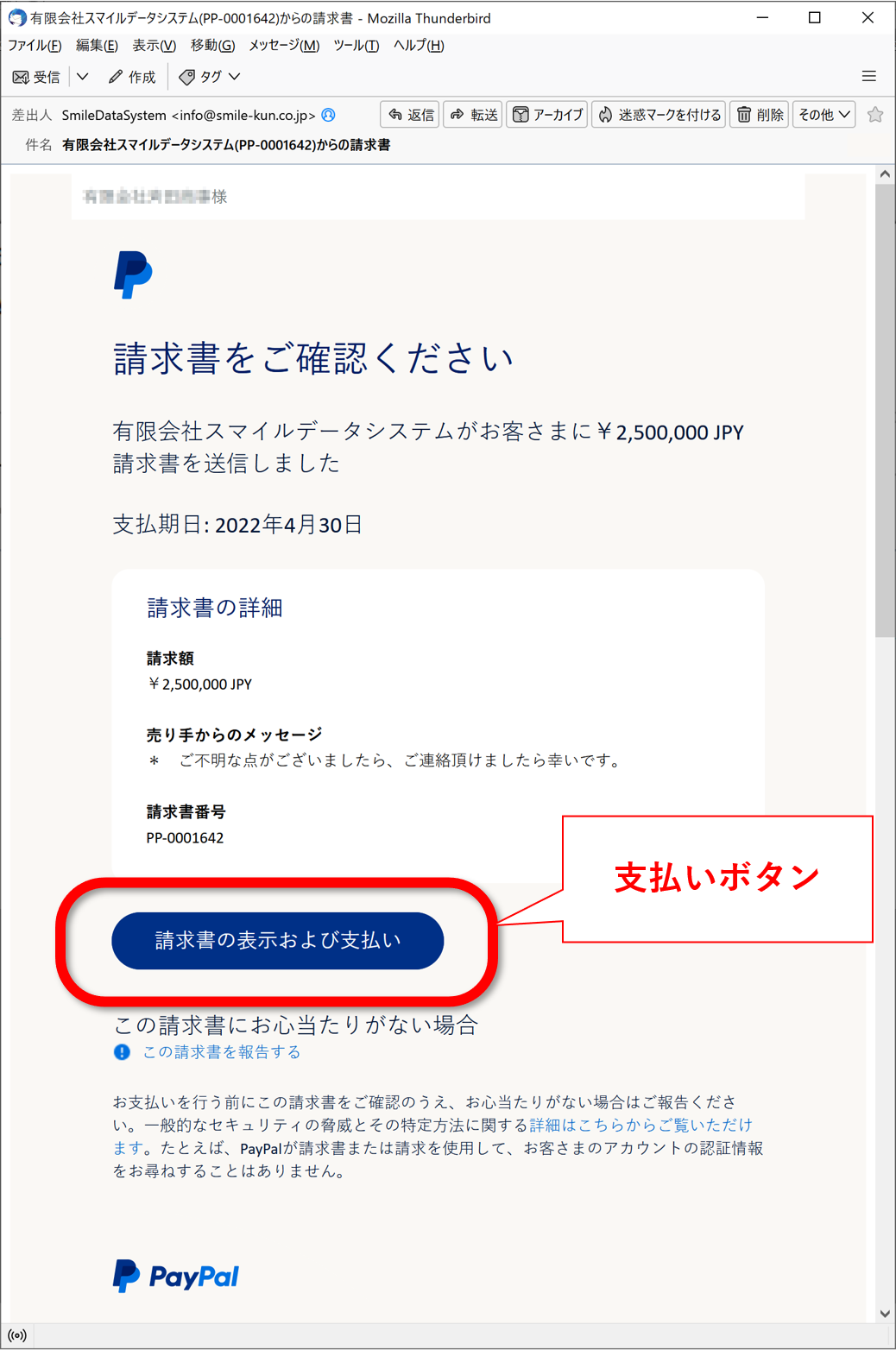896x1350 pixels.
Task: Open the メッセージ menu
Action: 284,46
